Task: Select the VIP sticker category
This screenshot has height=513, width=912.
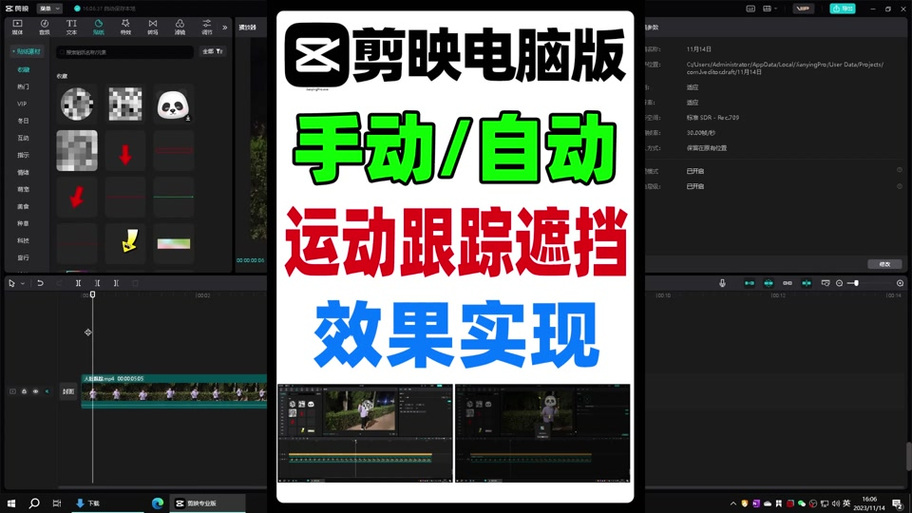Action: [22, 104]
